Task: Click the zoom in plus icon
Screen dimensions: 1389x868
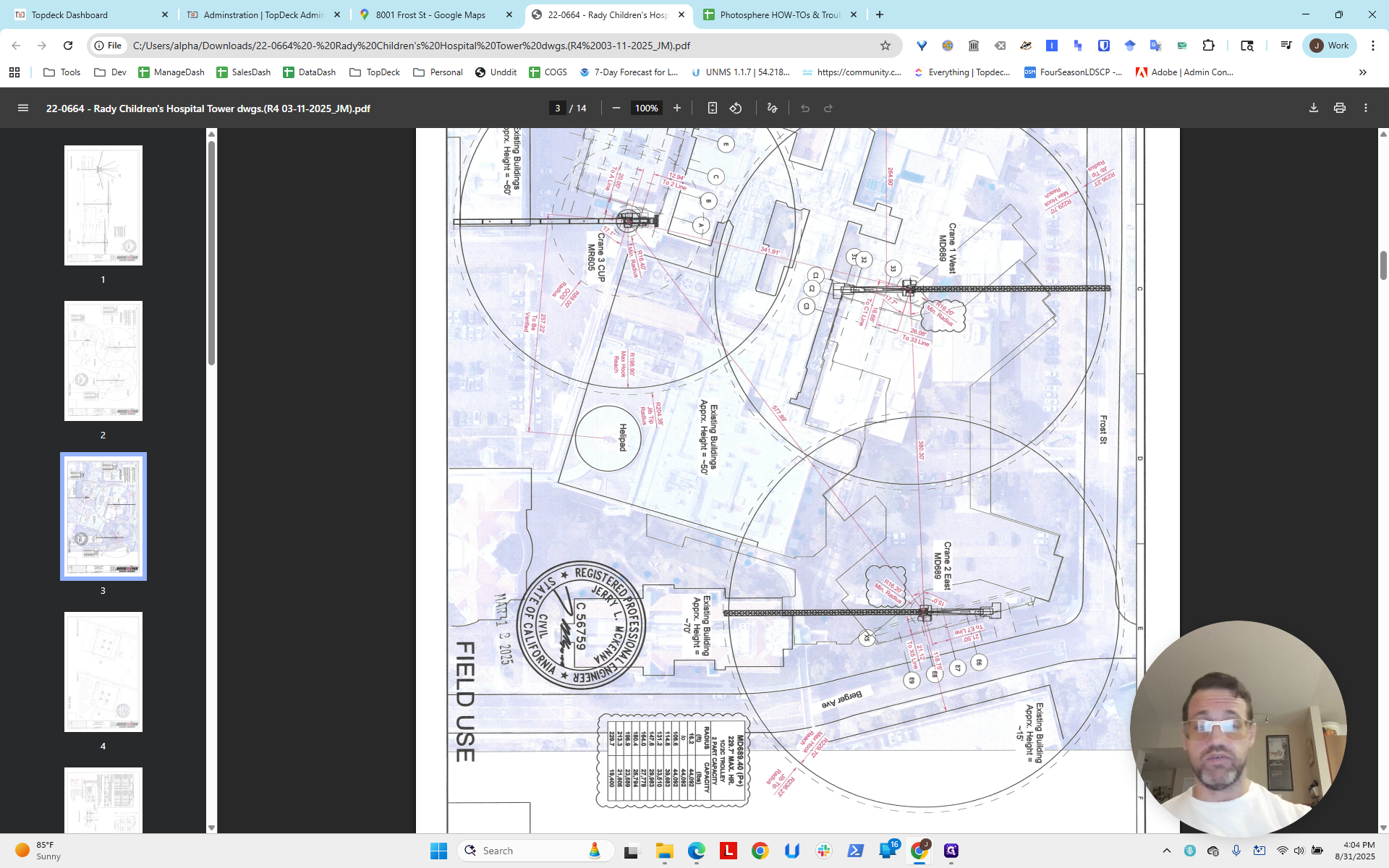Action: point(677,108)
